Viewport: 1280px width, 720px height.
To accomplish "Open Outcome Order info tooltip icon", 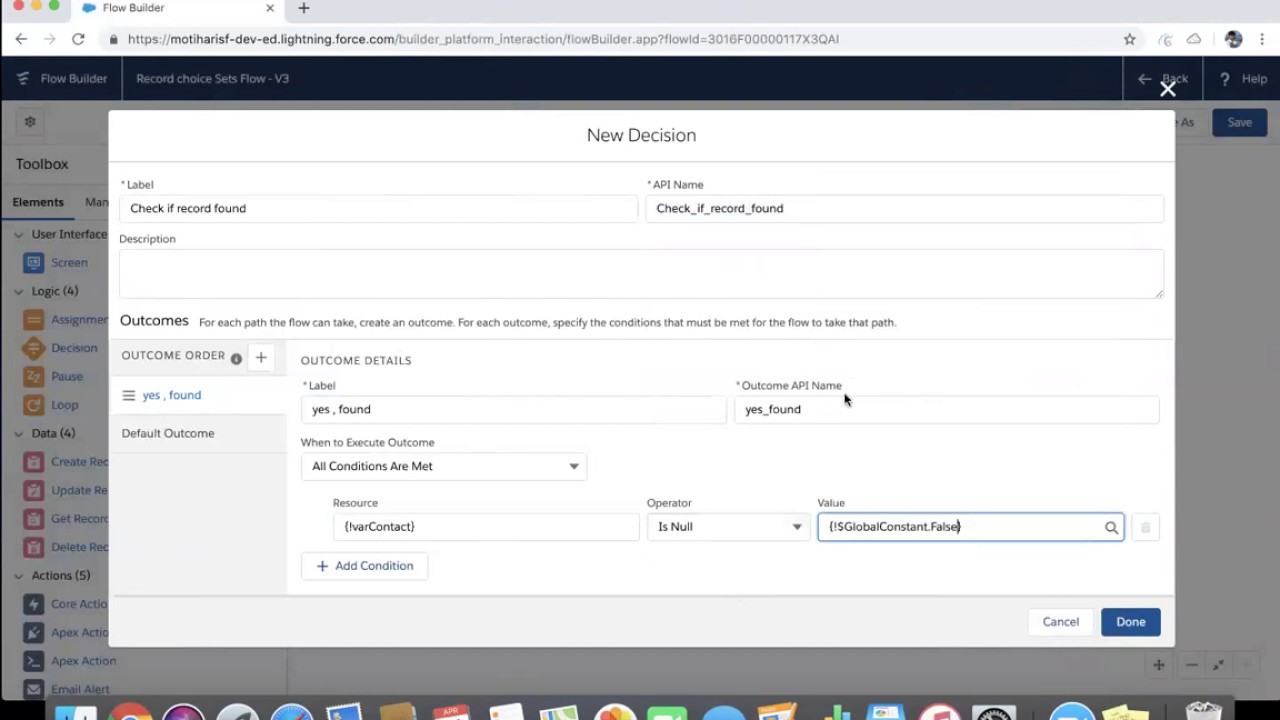I will coord(236,358).
